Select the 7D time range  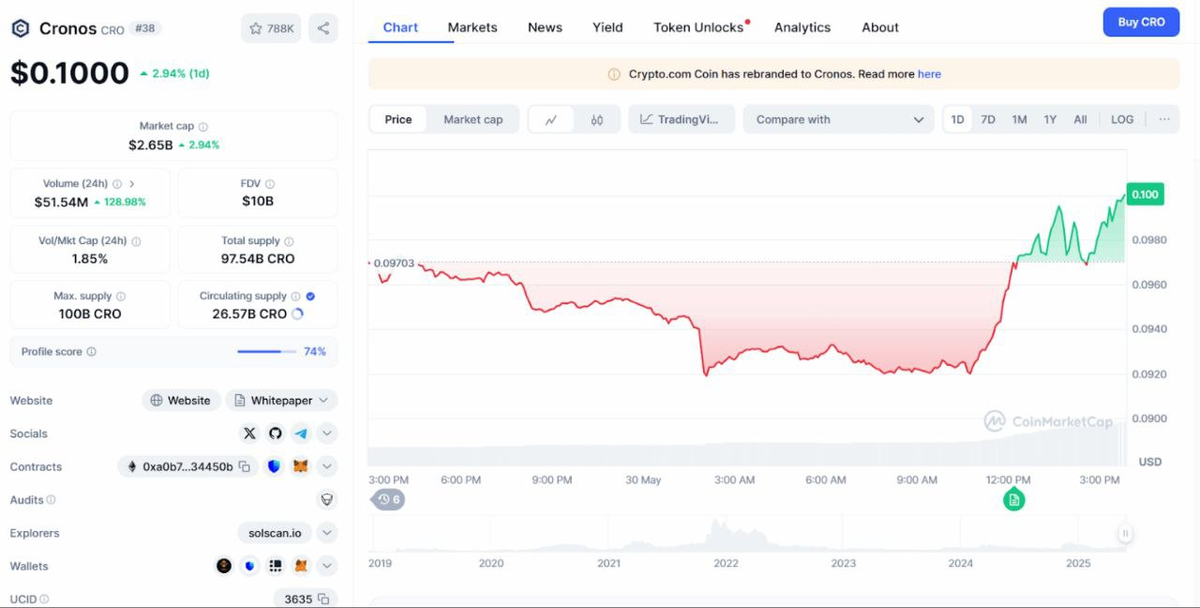pyautogui.click(x=988, y=120)
